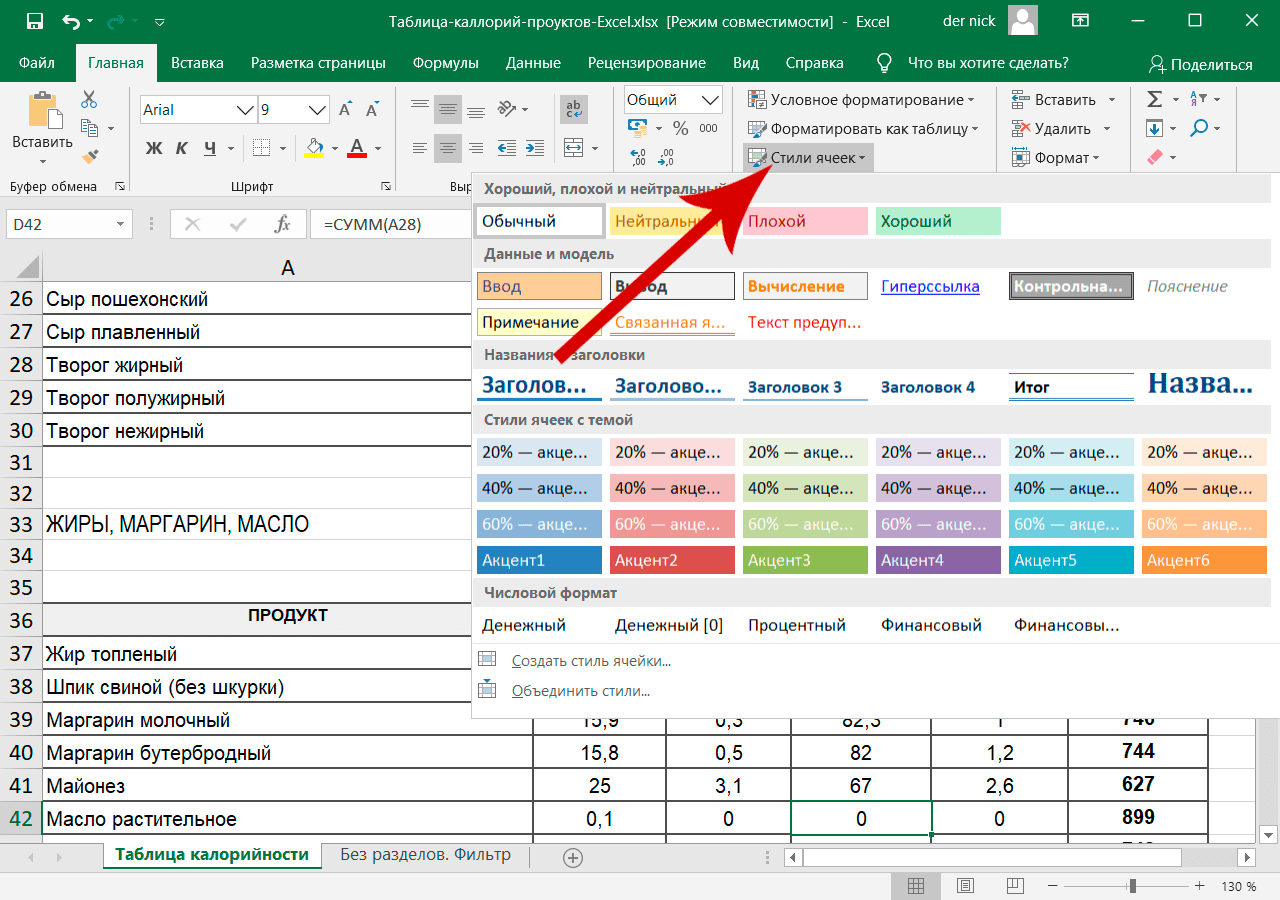This screenshot has width=1280, height=900.
Task: Activate the Format Painter brush
Action: pyautogui.click(x=89, y=157)
